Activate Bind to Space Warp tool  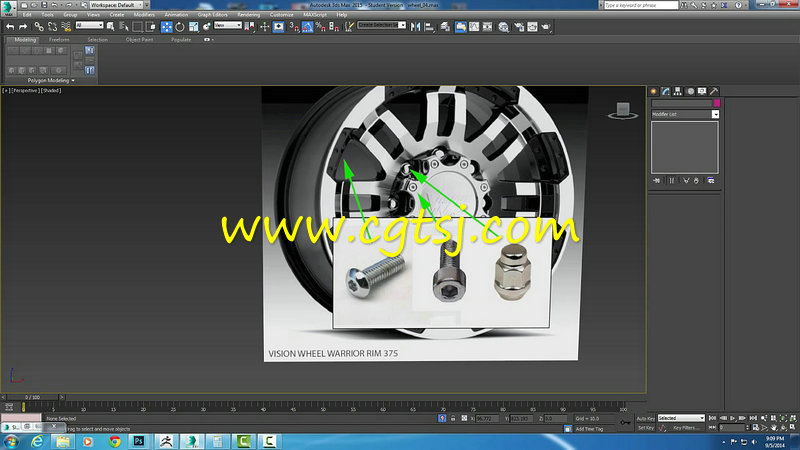[66, 27]
